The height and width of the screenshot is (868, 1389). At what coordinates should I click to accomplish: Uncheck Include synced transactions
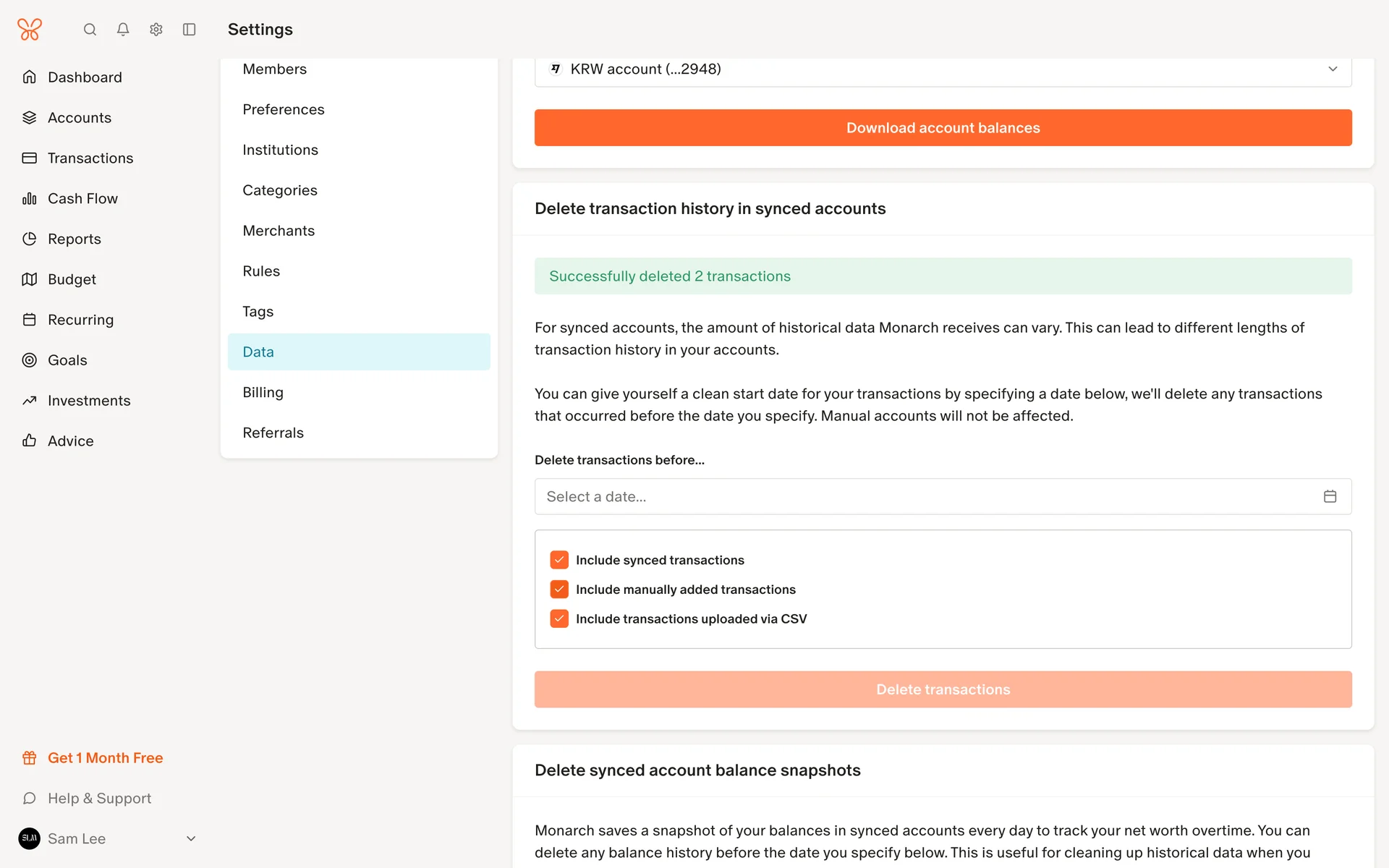point(559,560)
